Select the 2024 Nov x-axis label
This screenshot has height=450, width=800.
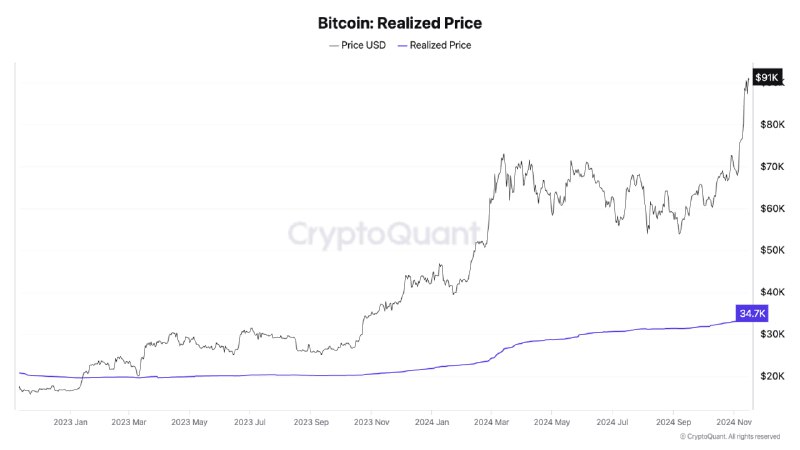tap(734, 422)
